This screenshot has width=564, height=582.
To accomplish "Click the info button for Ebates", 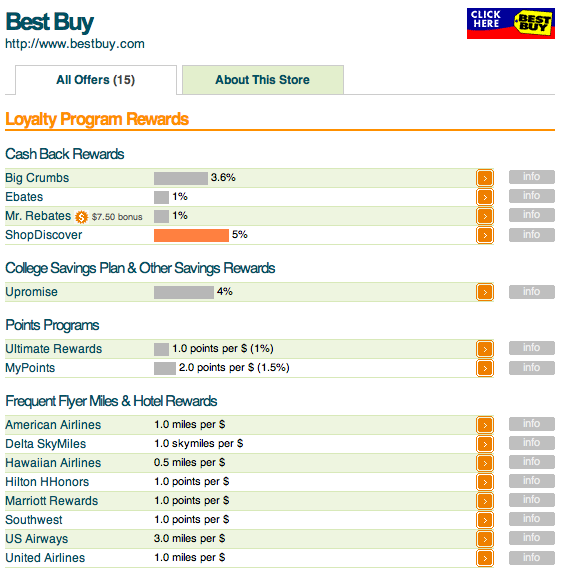I will click(532, 196).
